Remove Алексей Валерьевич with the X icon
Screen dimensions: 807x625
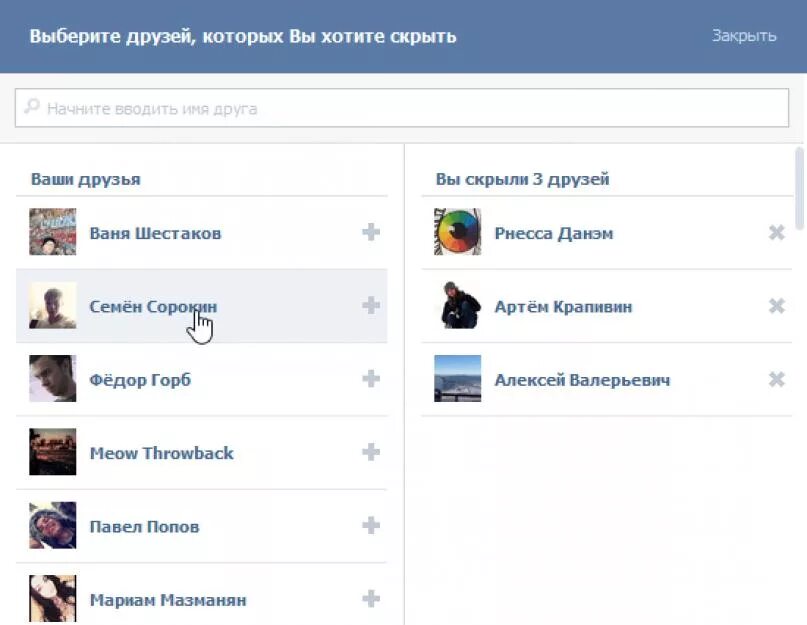[x=776, y=379]
